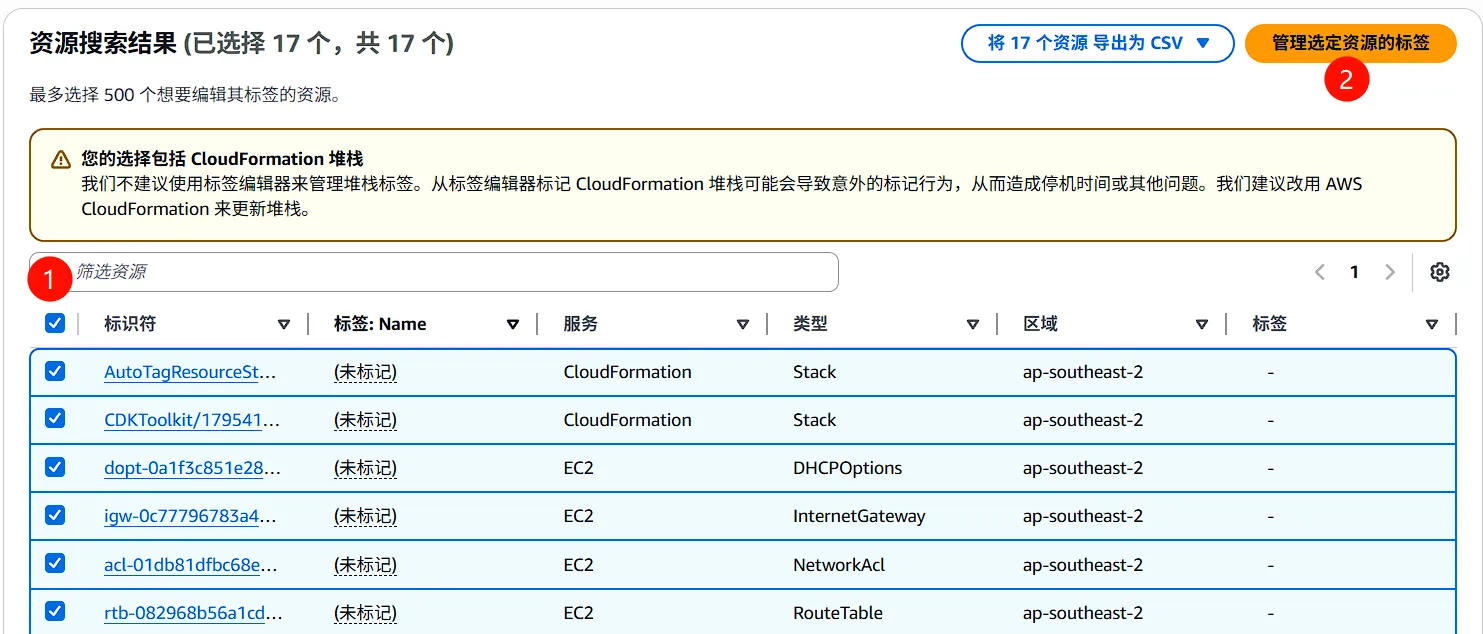The height and width of the screenshot is (634, 1483).
Task: Click the 筛选资源 filter input field
Action: click(450, 272)
